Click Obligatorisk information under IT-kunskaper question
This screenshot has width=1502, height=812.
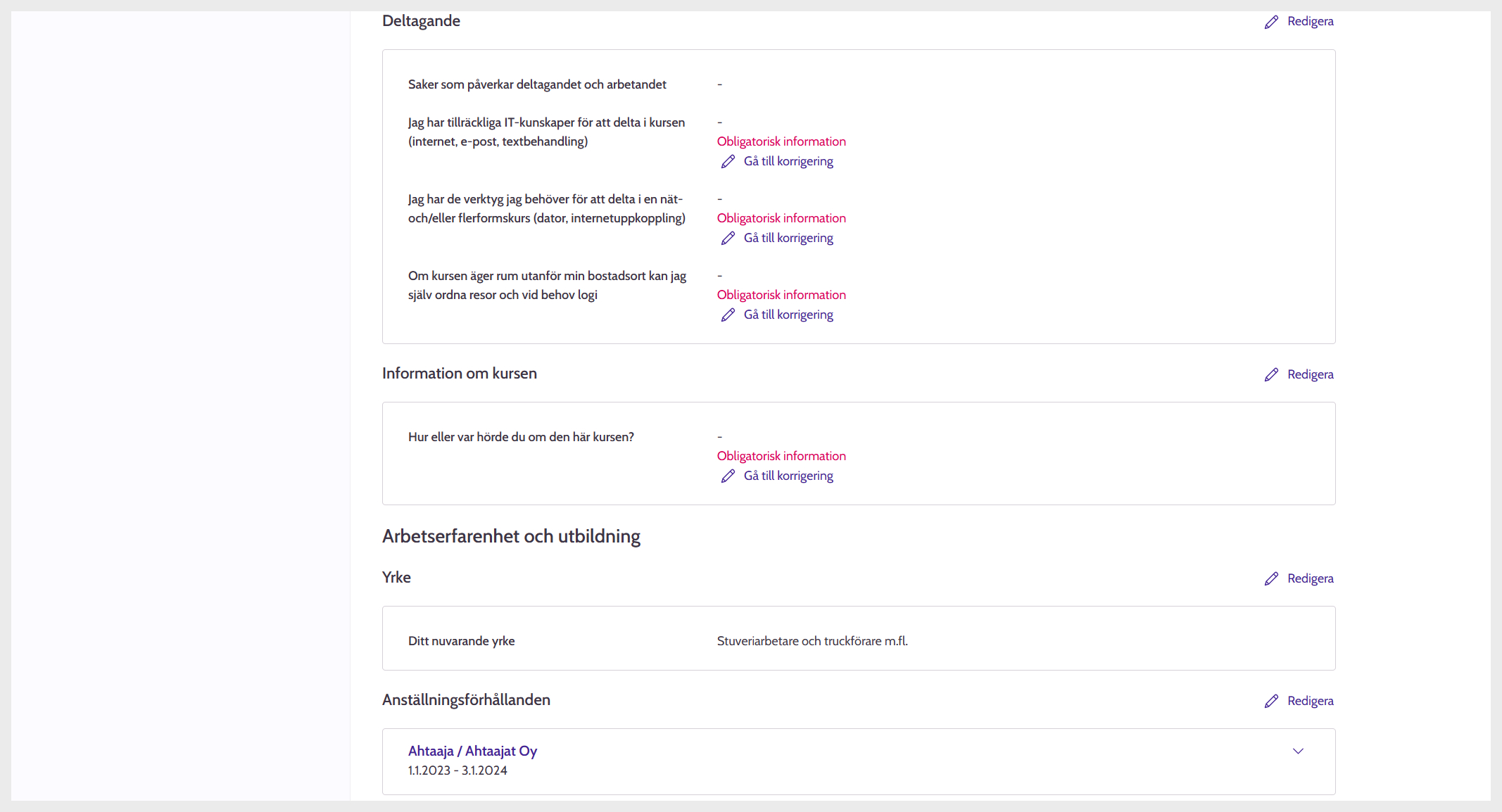pyautogui.click(x=781, y=141)
